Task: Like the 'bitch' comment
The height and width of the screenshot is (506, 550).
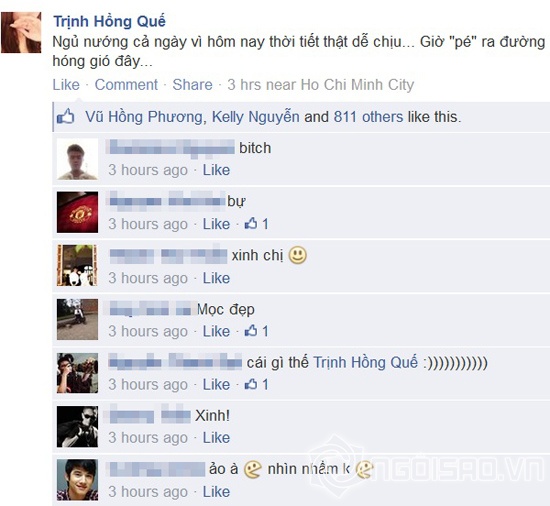Action: point(216,170)
